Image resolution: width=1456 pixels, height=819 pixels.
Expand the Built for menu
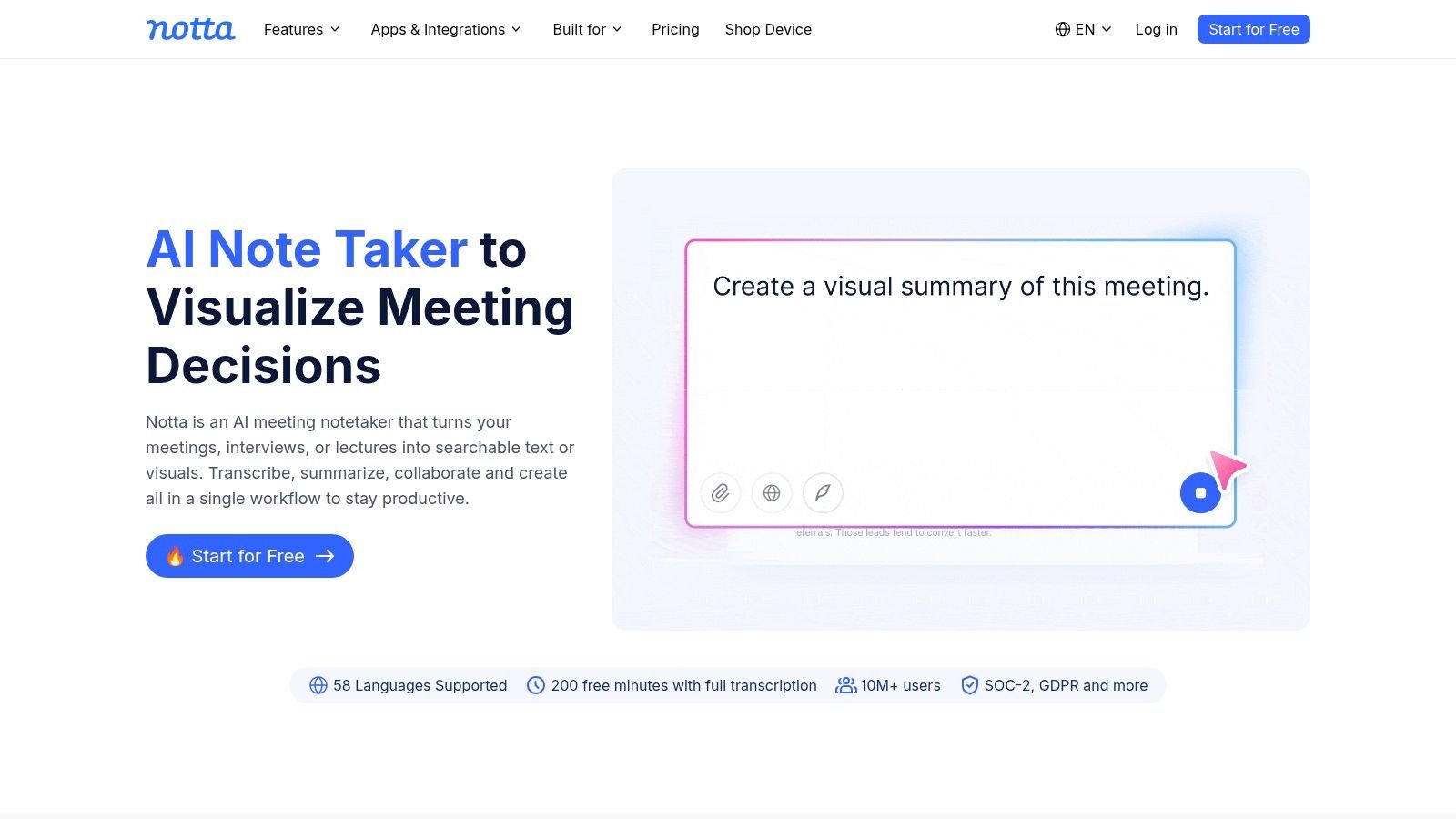pyautogui.click(x=587, y=29)
